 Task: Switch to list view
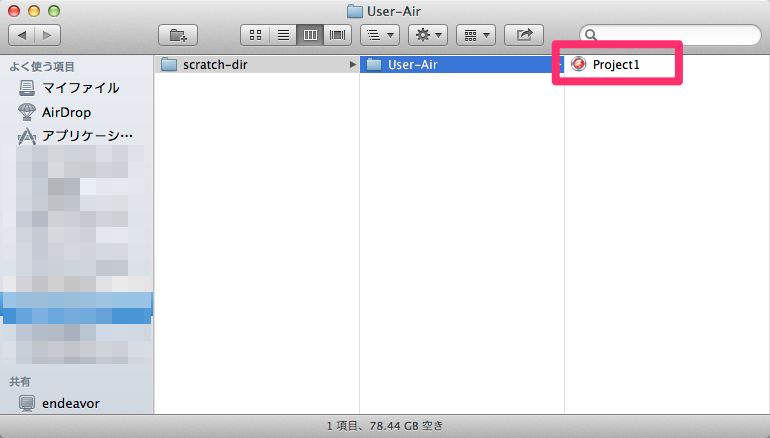[283, 35]
